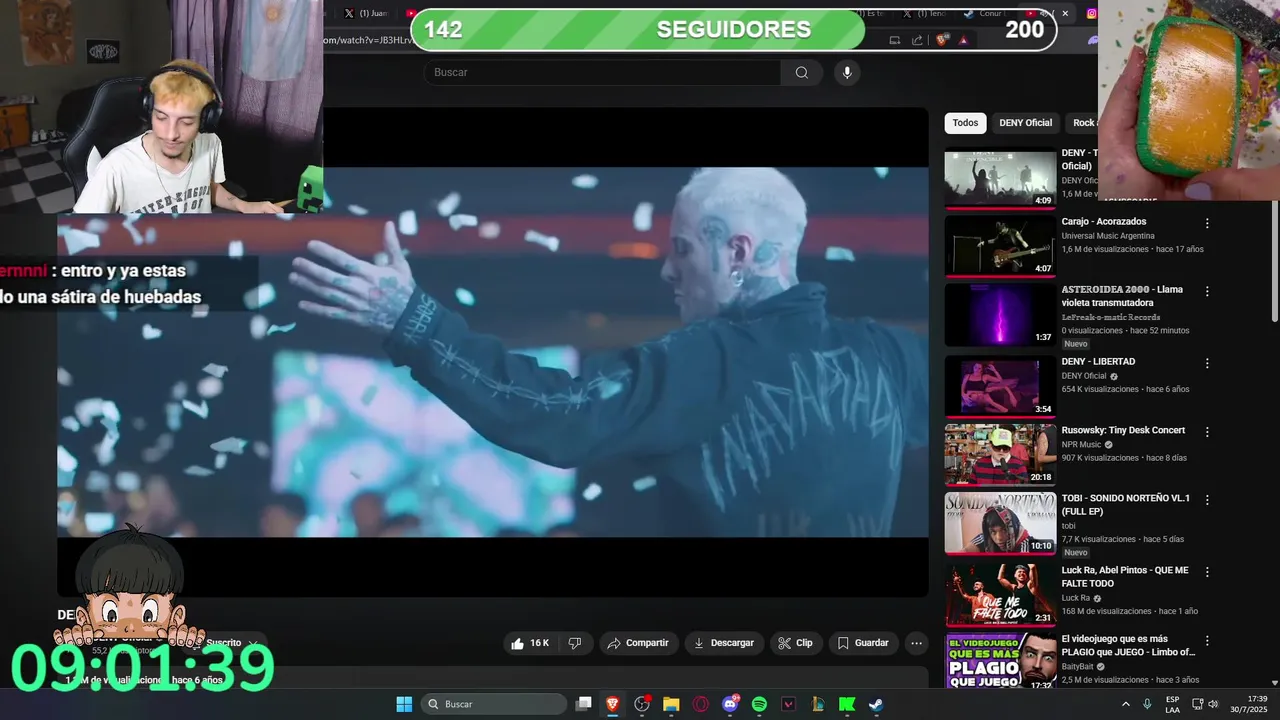
Task: Open options menu for Carajo - Acorazados
Action: pyautogui.click(x=1207, y=223)
